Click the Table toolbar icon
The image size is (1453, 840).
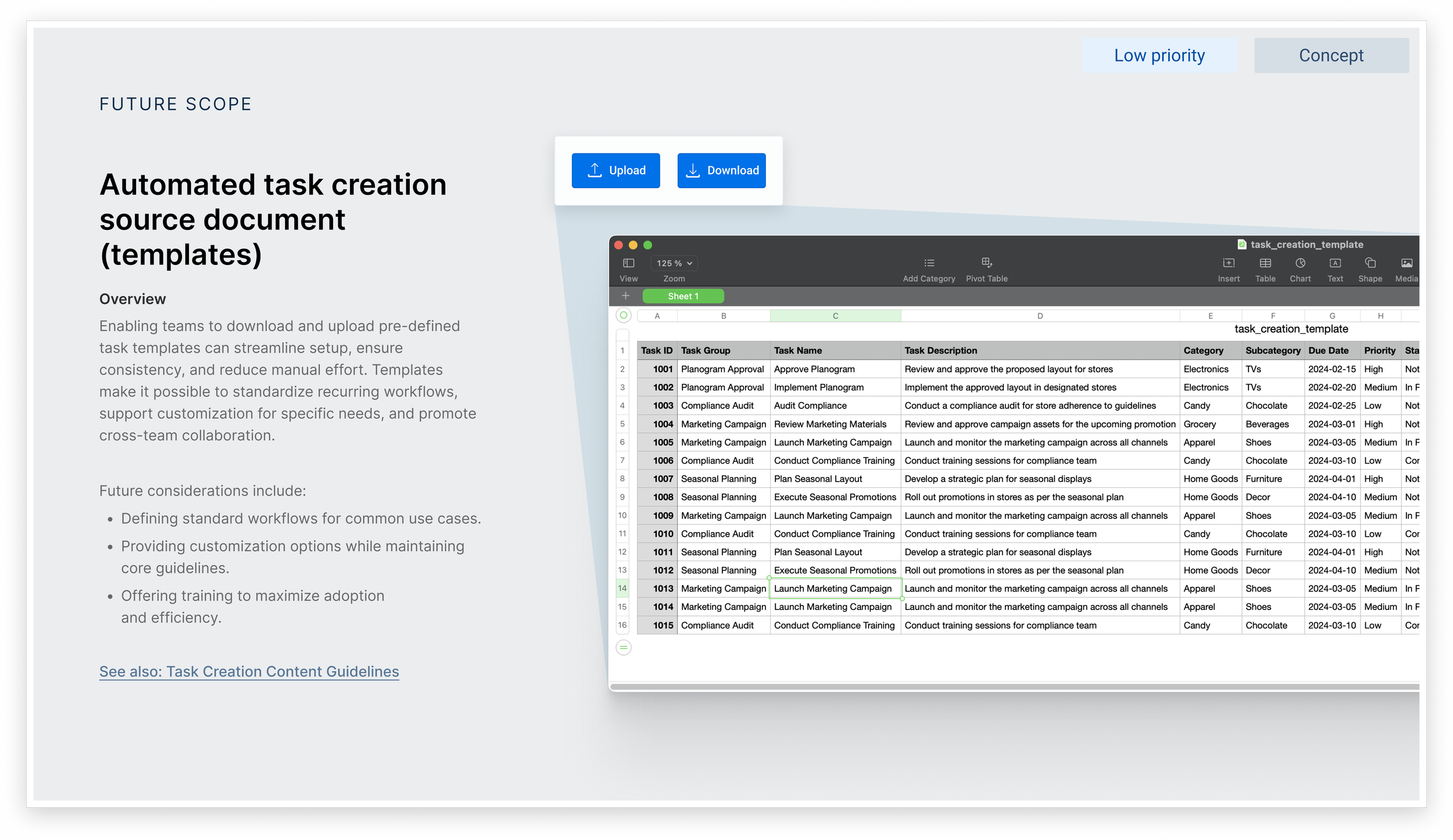click(x=1265, y=263)
